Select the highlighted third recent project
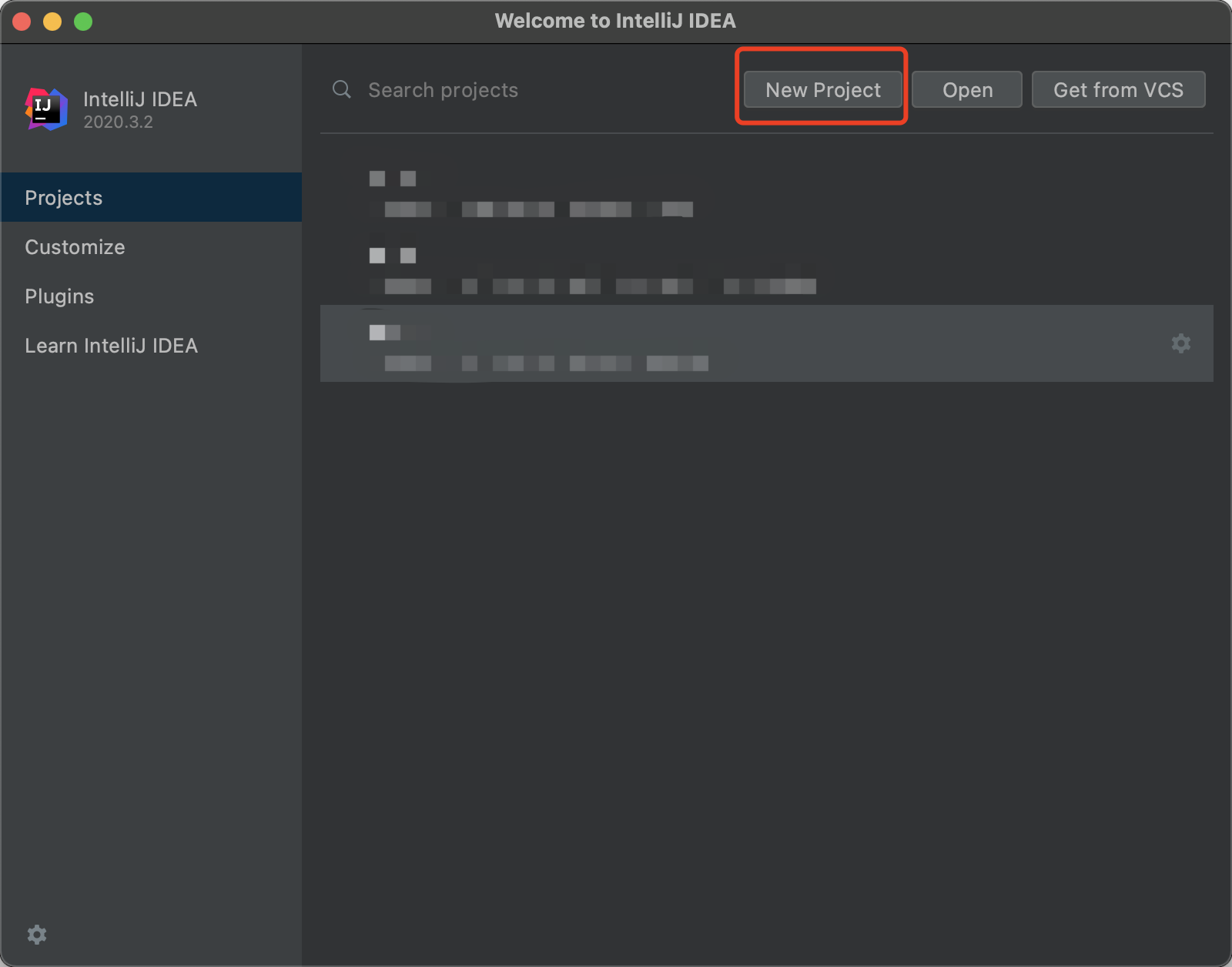1232x967 pixels. coord(767,343)
